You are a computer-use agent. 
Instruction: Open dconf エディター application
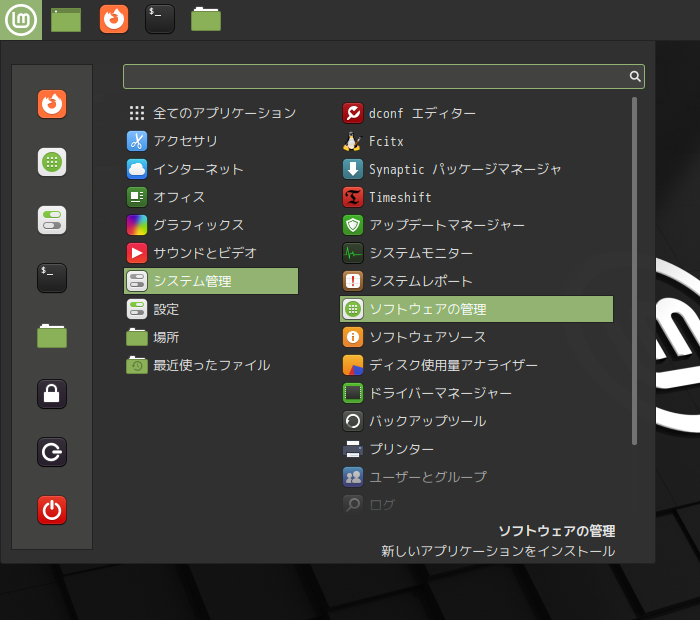(476, 113)
